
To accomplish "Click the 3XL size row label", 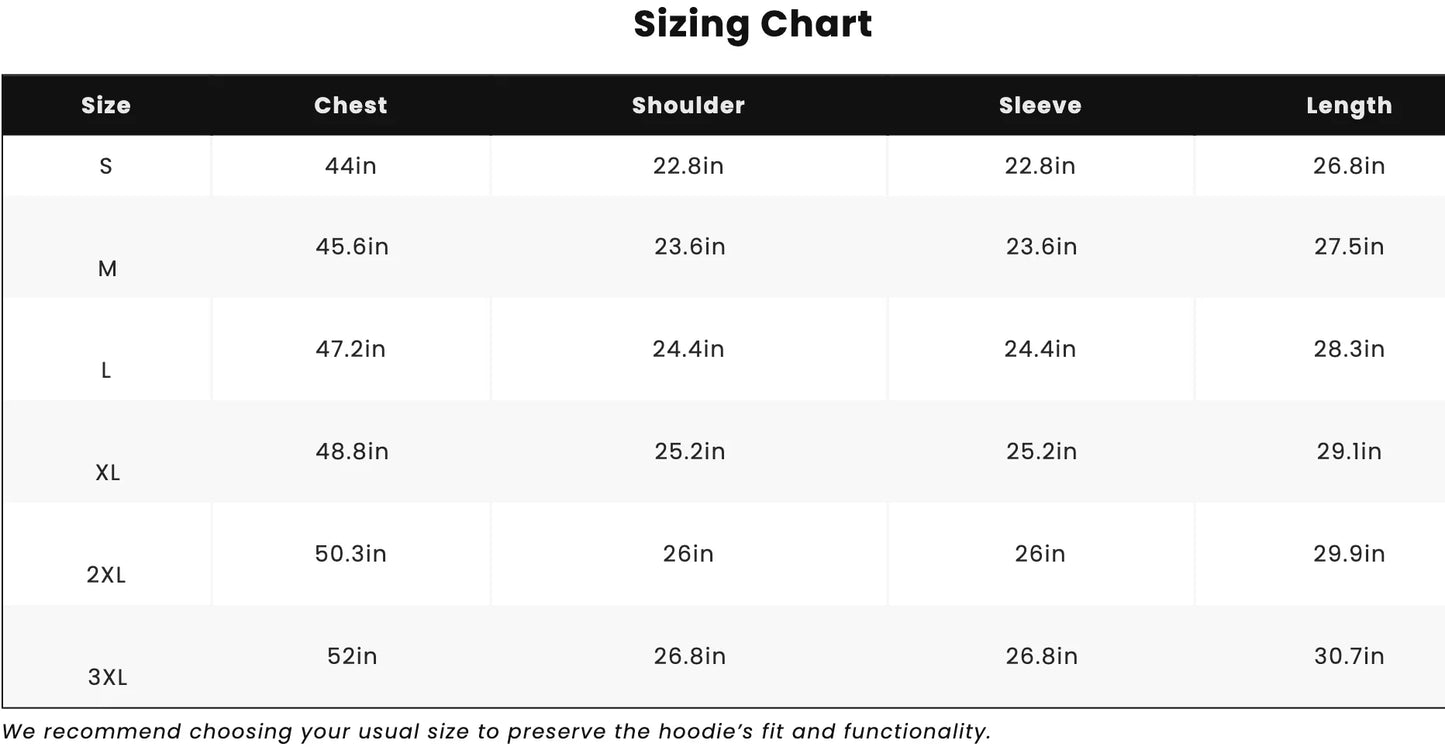I will [107, 677].
